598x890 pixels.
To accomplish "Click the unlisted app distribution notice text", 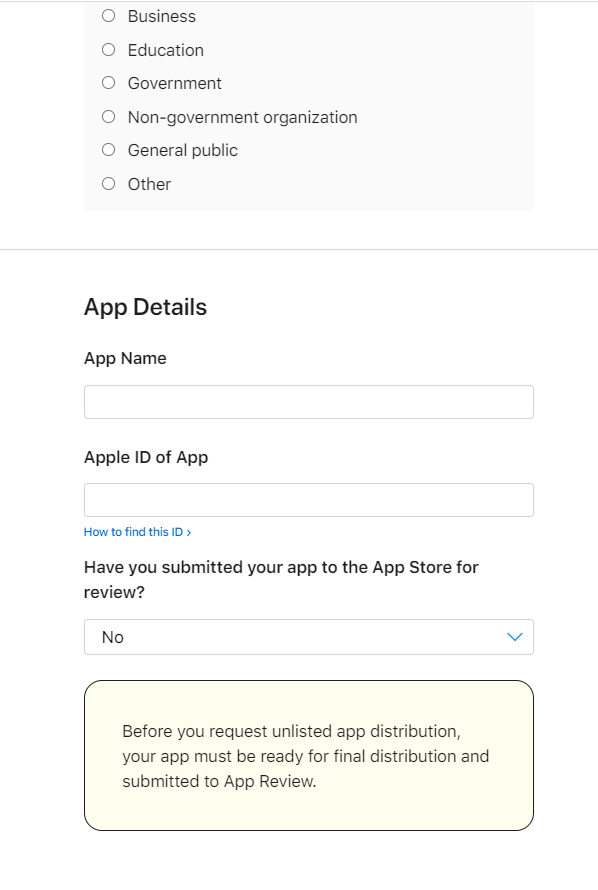I will click(305, 756).
